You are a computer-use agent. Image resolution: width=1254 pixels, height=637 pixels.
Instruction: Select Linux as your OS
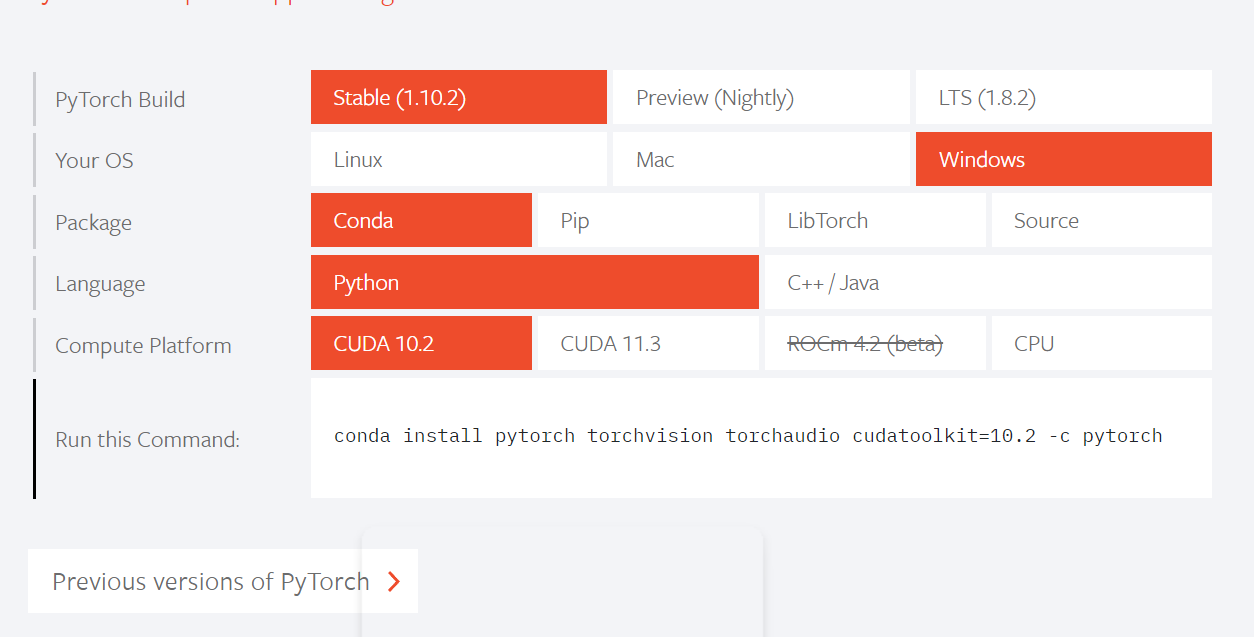pos(459,159)
